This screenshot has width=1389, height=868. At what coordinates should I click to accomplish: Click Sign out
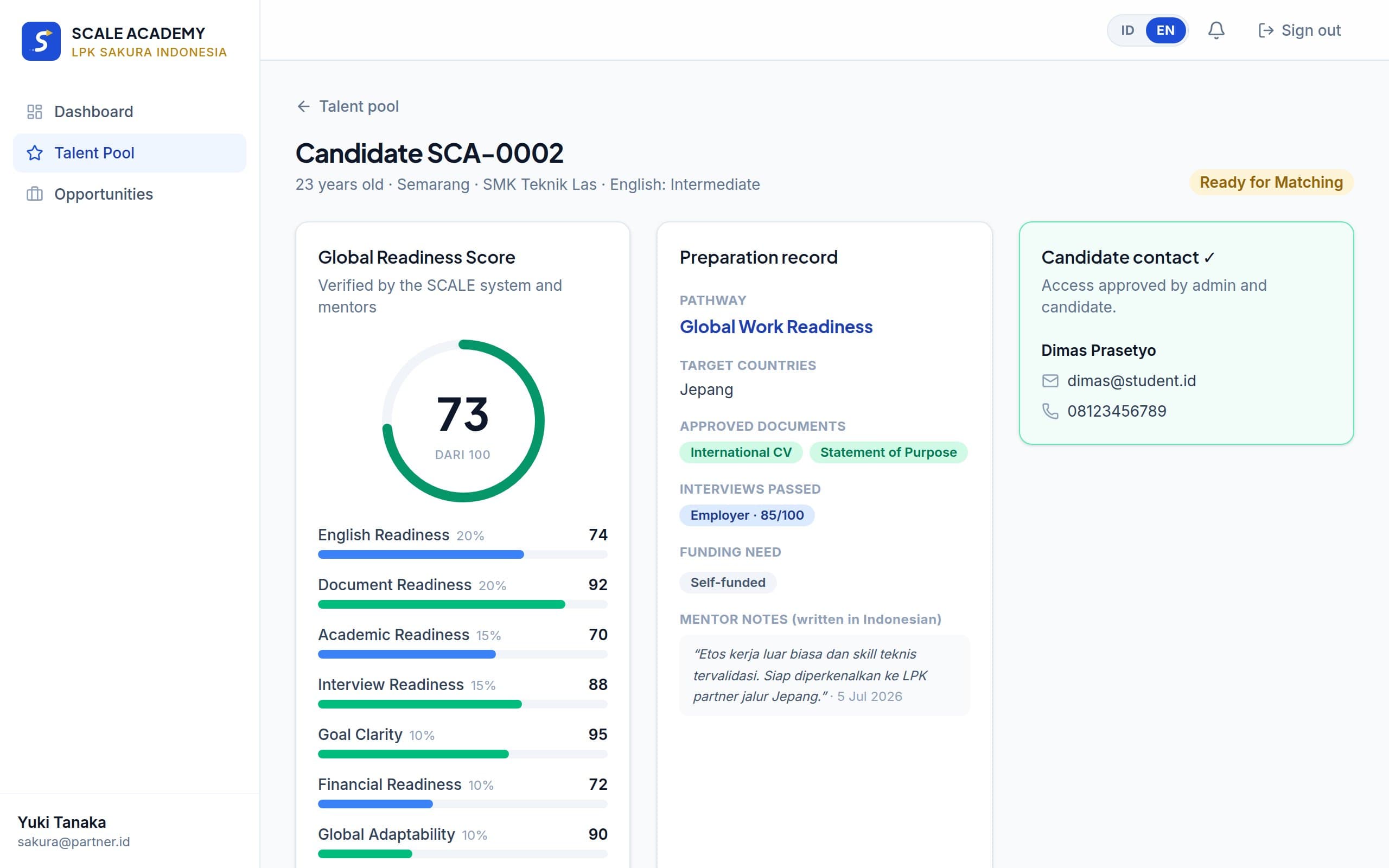(1299, 30)
